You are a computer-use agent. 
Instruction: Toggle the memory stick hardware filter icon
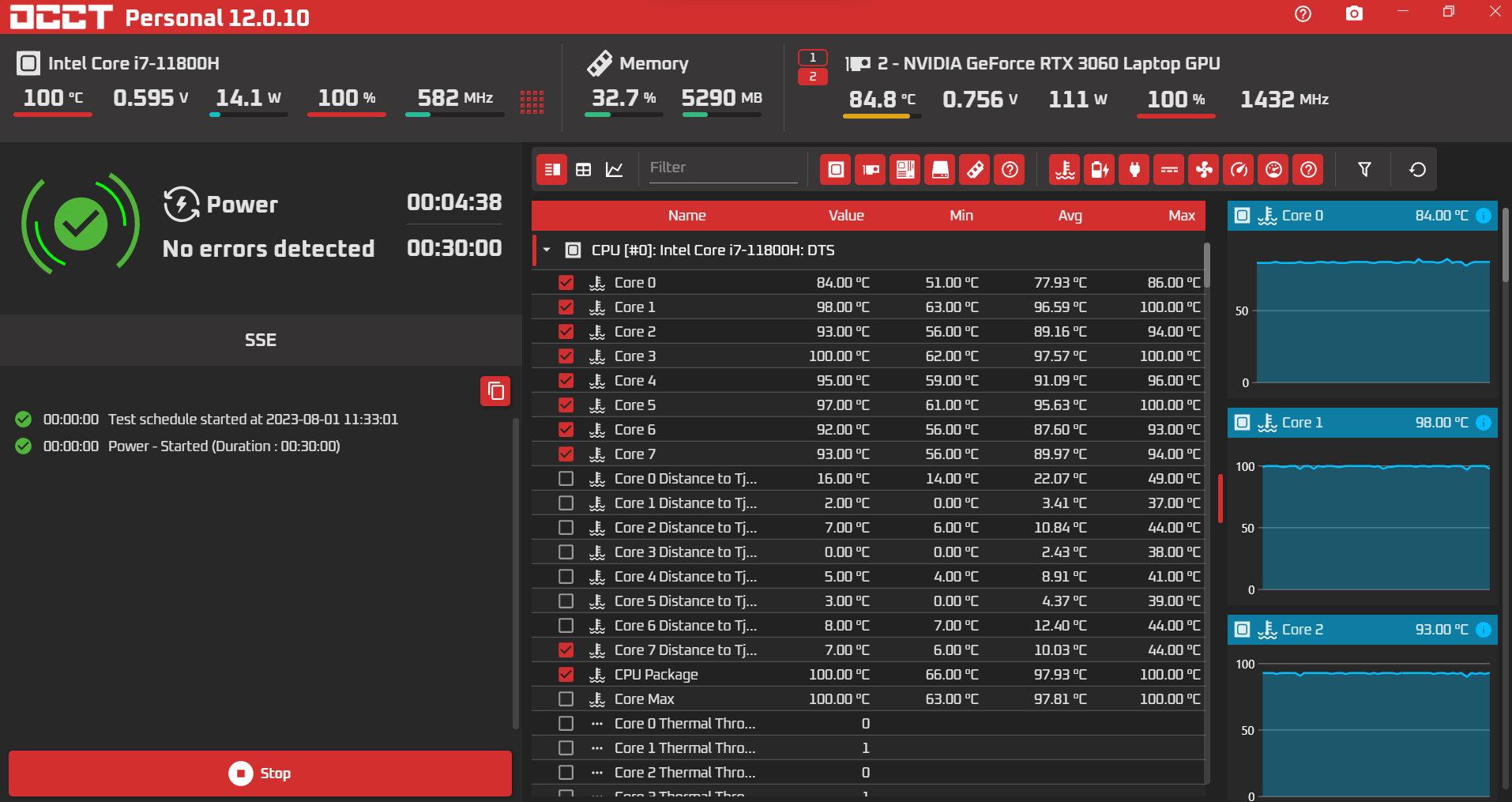(975, 169)
